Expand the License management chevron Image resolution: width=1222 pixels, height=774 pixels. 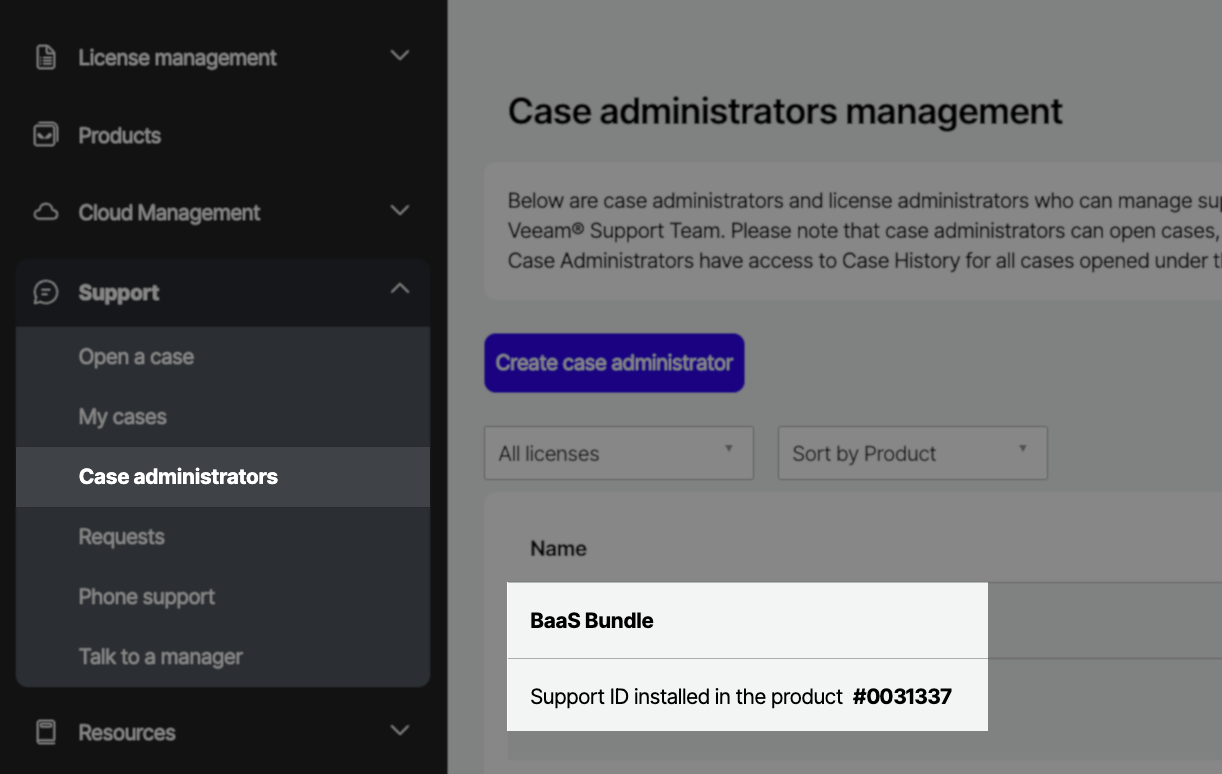[399, 56]
